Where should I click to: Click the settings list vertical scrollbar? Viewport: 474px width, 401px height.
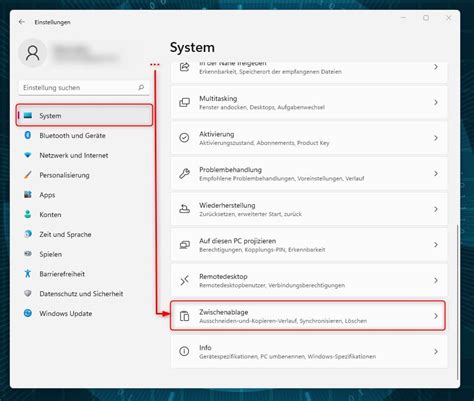(x=458, y=302)
